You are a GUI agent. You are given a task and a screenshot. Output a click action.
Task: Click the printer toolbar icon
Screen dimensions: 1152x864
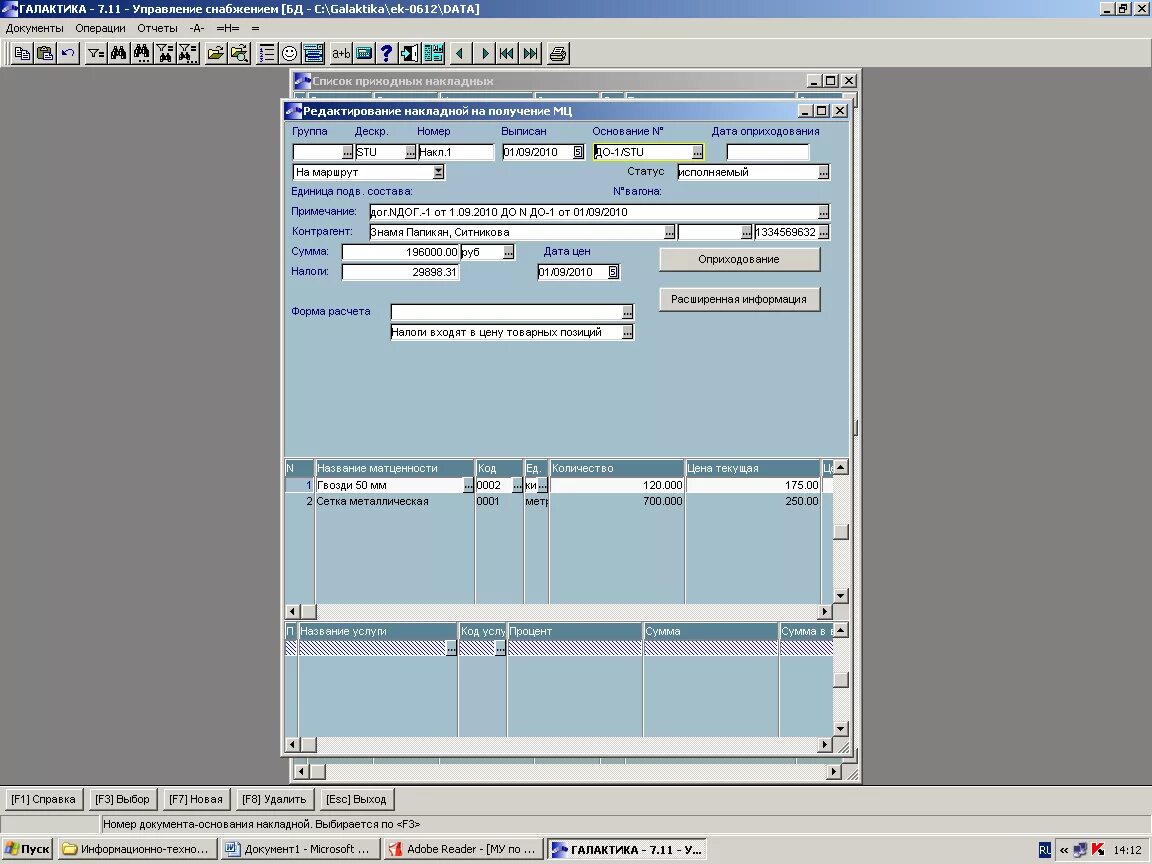click(558, 53)
